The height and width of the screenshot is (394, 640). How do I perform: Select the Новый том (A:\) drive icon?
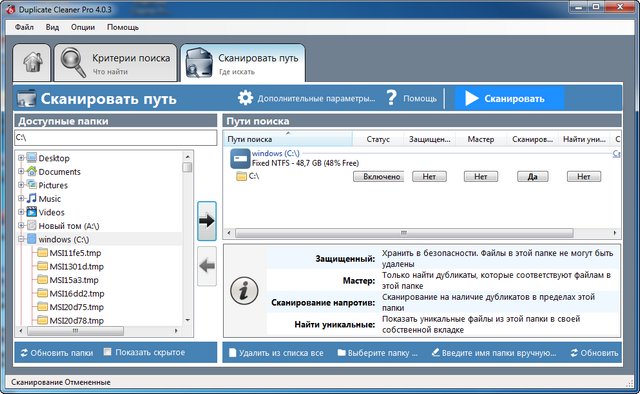point(31,225)
